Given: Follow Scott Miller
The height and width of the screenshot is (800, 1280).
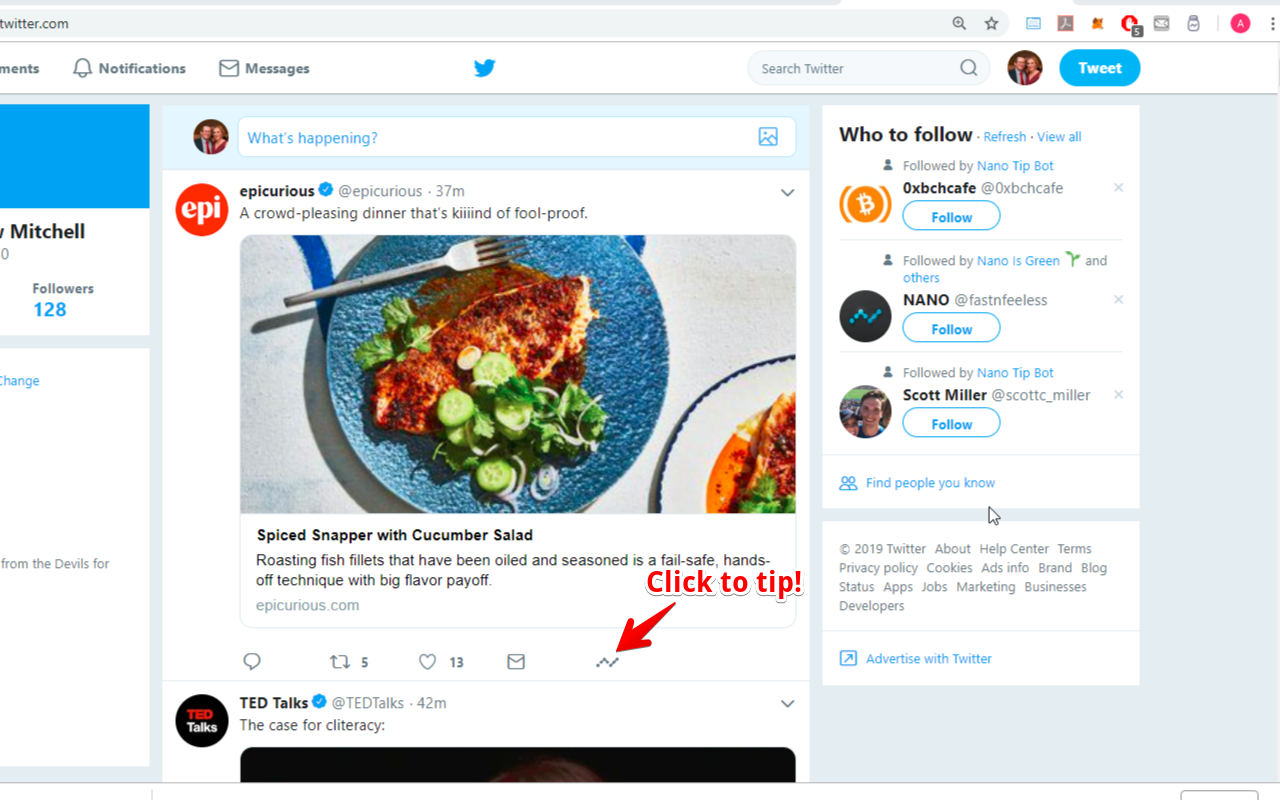Looking at the screenshot, I should 951,424.
